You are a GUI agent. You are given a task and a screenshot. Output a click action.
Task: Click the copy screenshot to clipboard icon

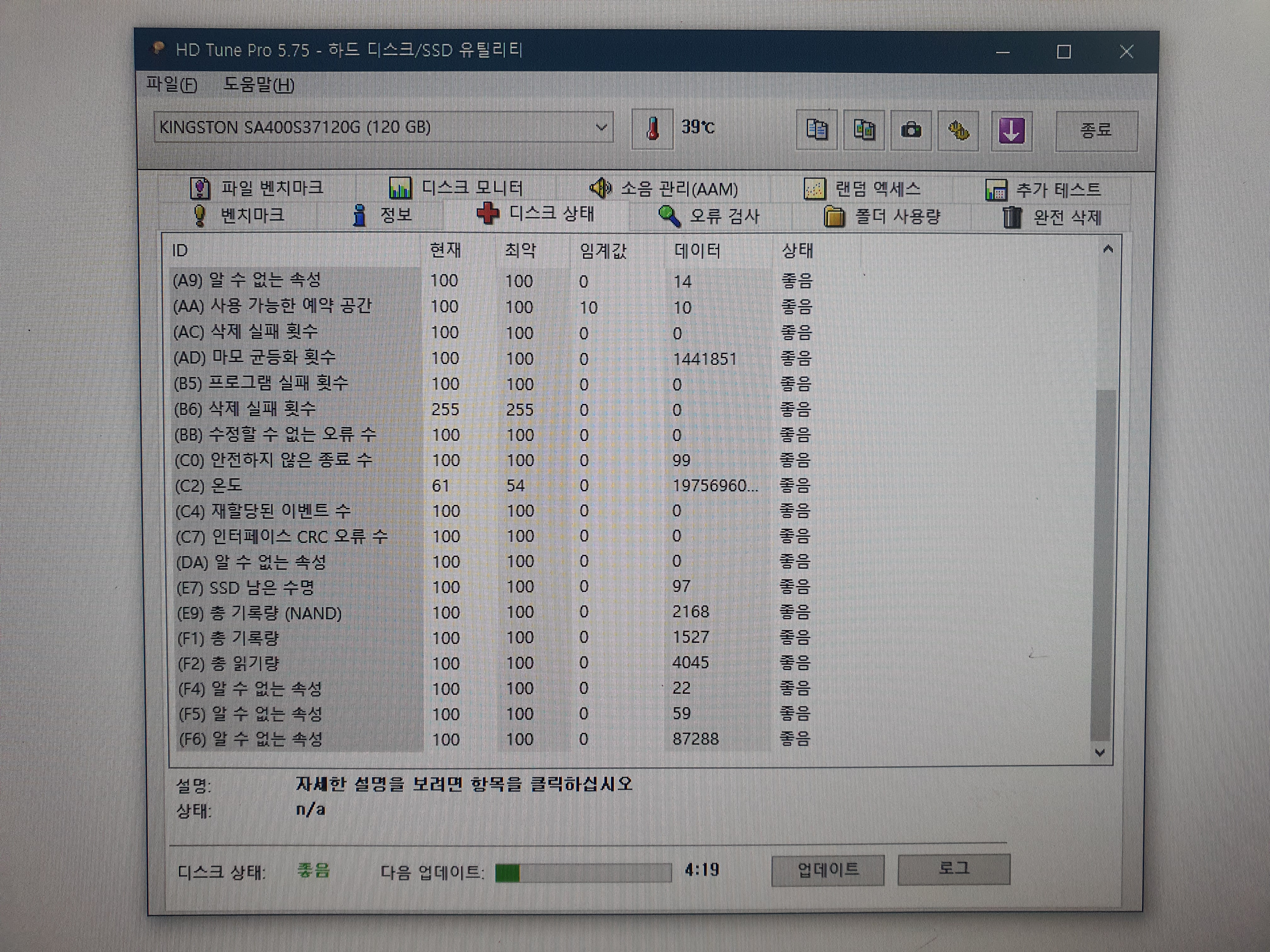(864, 130)
